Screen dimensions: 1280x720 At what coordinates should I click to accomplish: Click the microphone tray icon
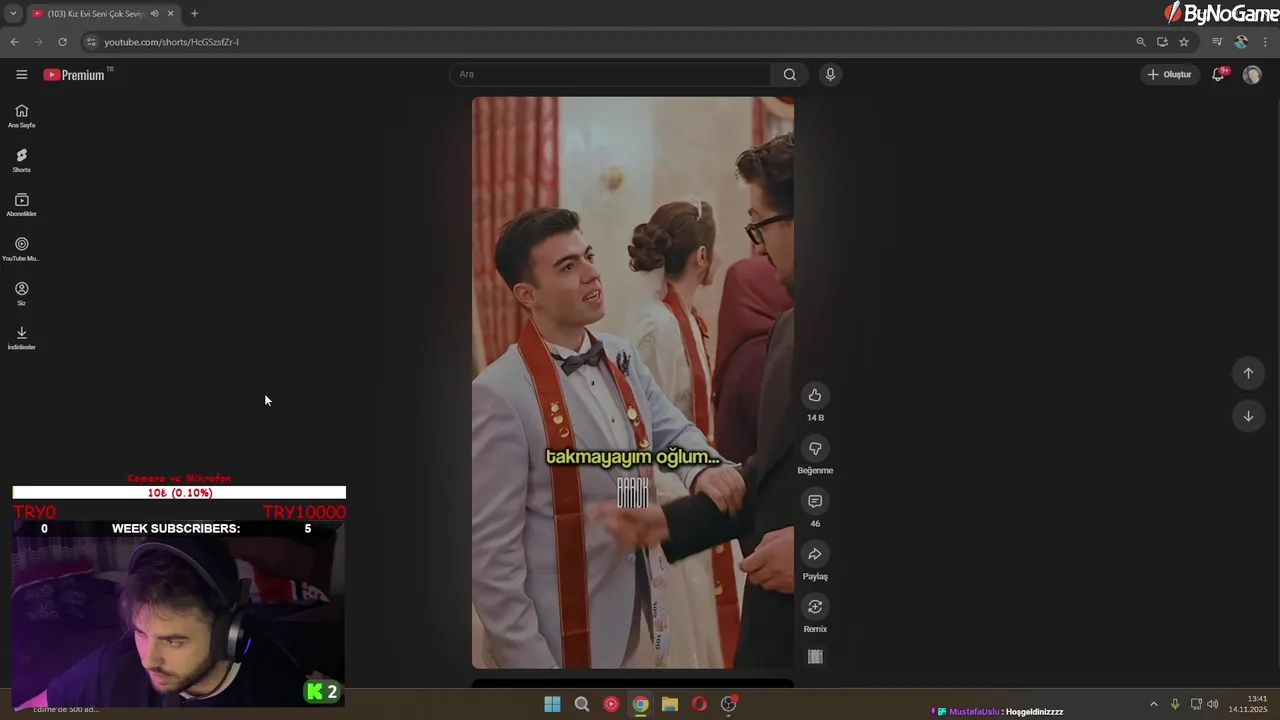pos(1175,704)
